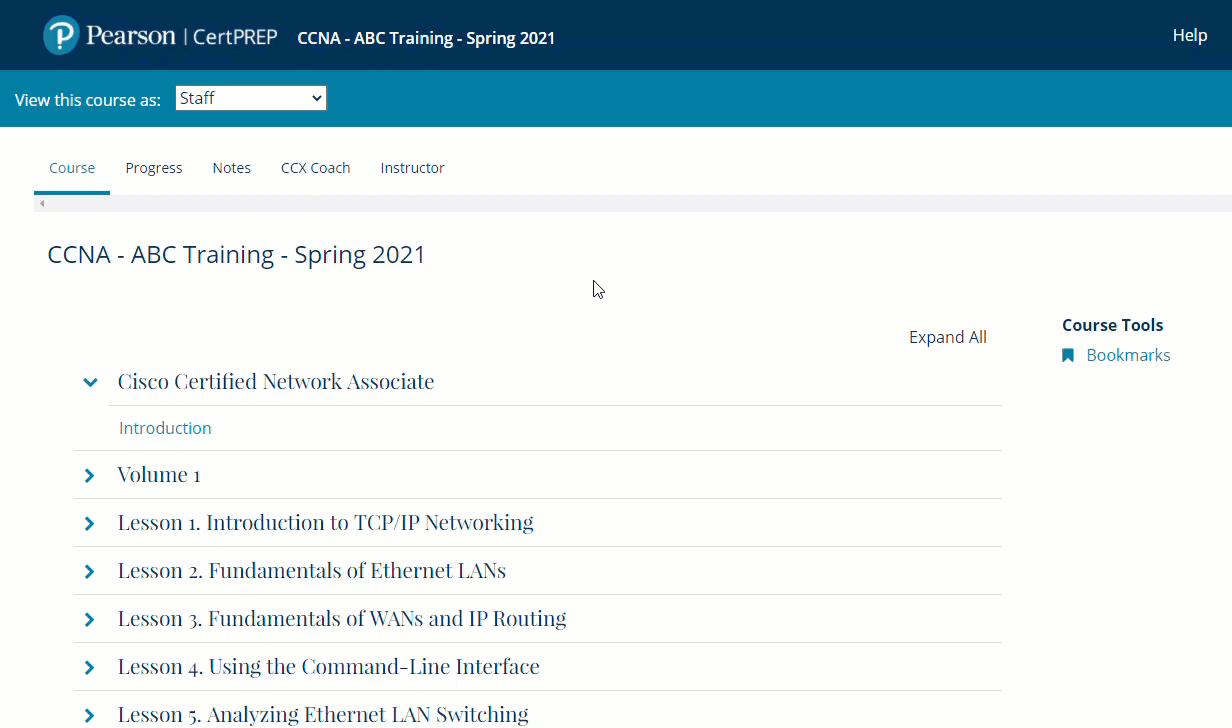
Task: Open the Bookmarks course tool link
Action: tap(1128, 355)
